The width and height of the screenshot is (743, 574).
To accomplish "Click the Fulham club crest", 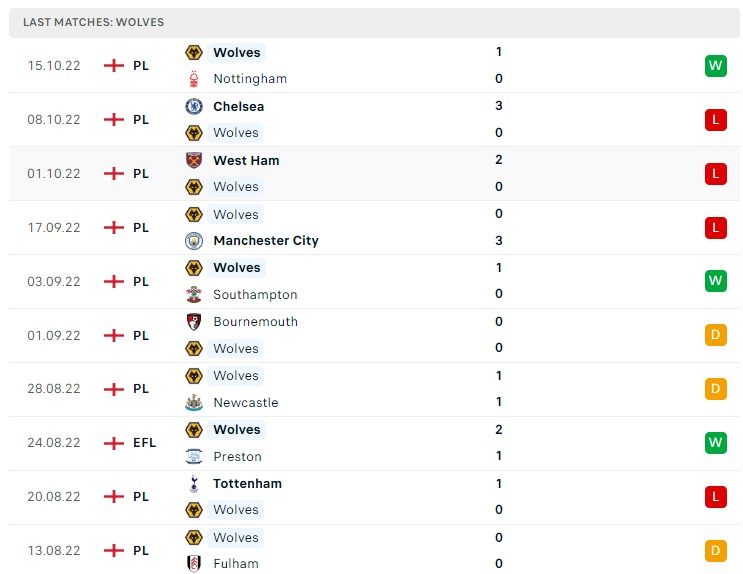I will click(194, 564).
